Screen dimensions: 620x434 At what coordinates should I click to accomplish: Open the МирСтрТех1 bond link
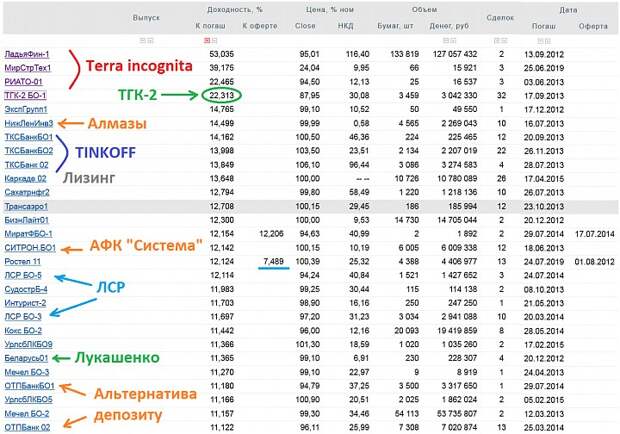[28, 68]
